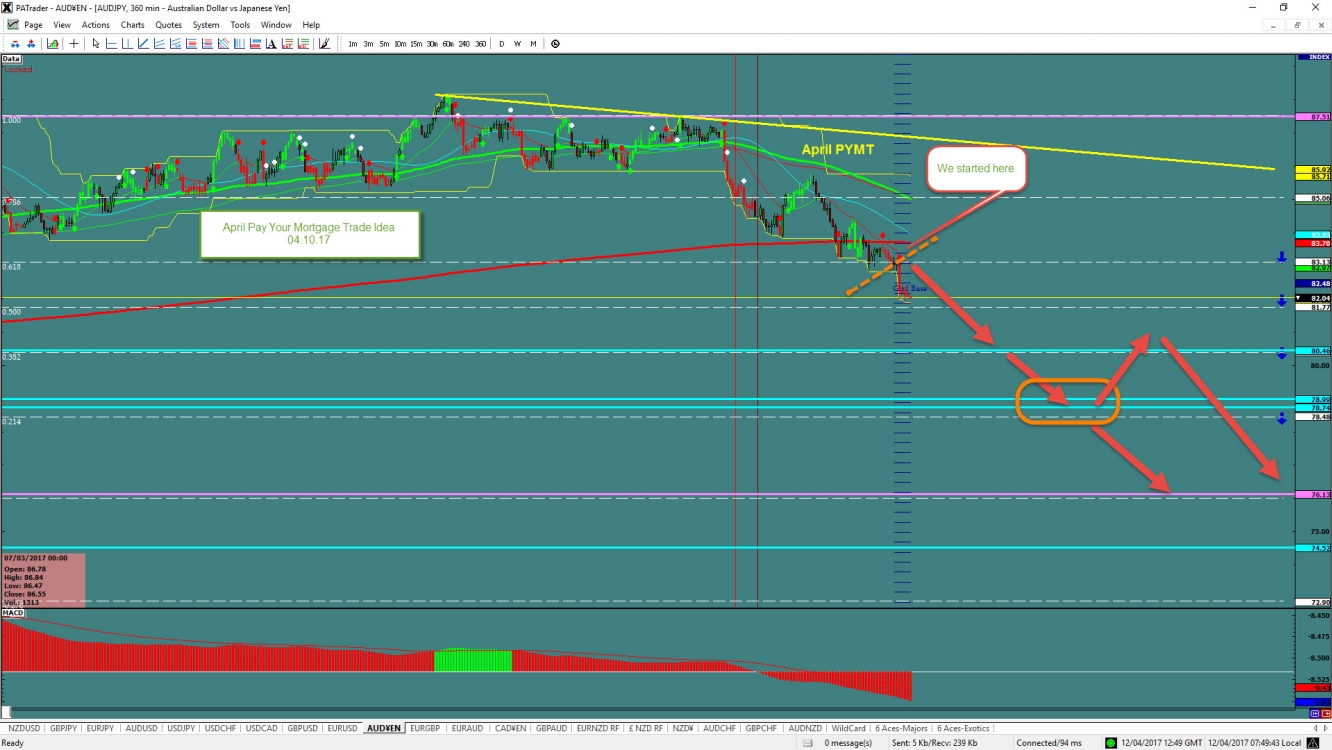Open the View menu
Screen dimensions: 1332x750
62,25
